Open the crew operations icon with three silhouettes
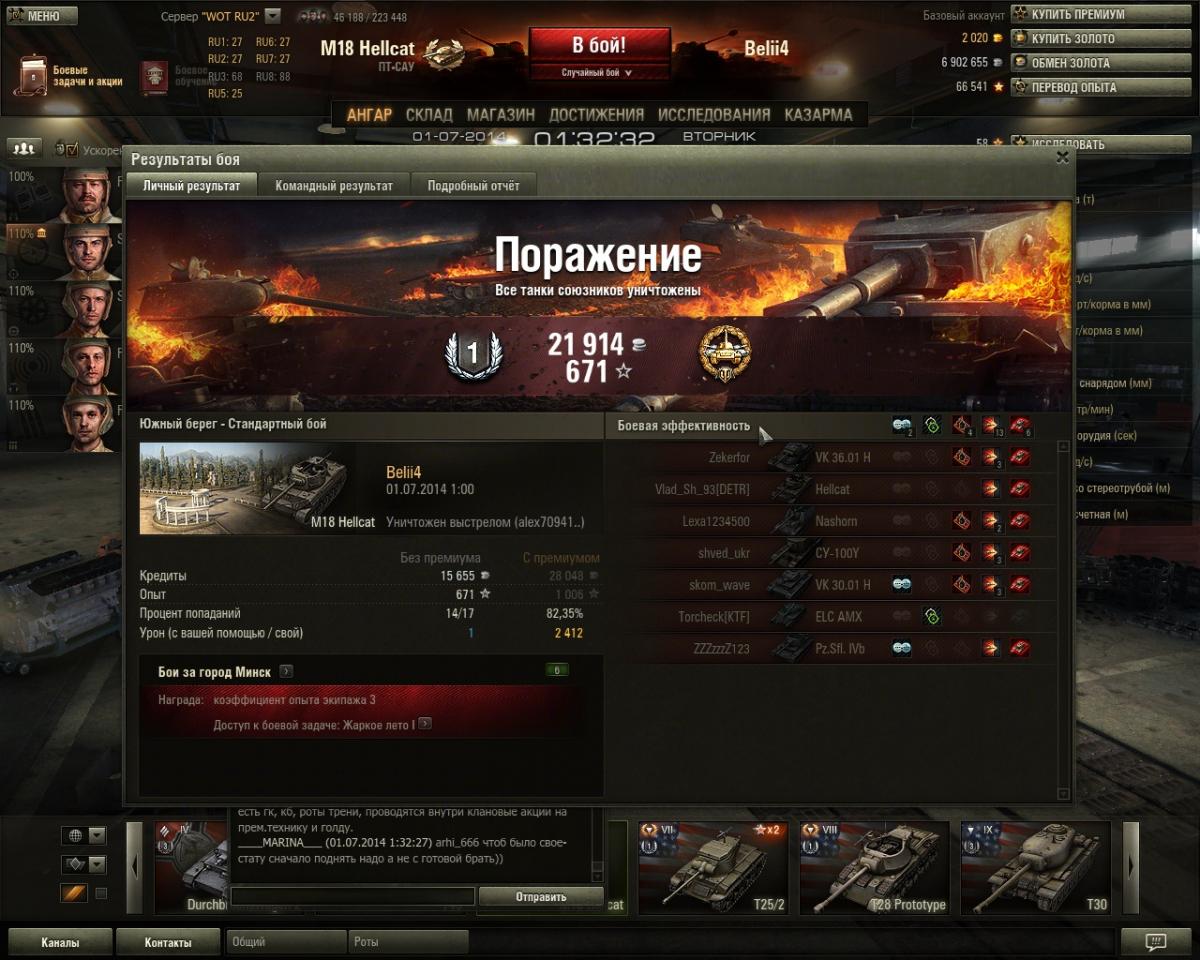Screen dimensions: 1200x960 pos(25,148)
